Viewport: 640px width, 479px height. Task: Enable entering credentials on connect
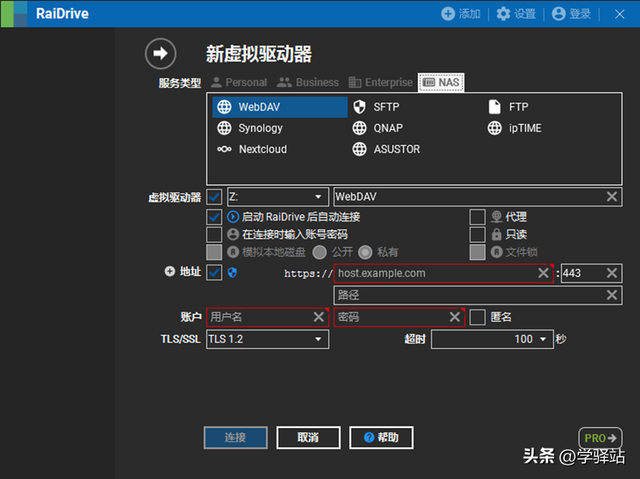[x=214, y=235]
